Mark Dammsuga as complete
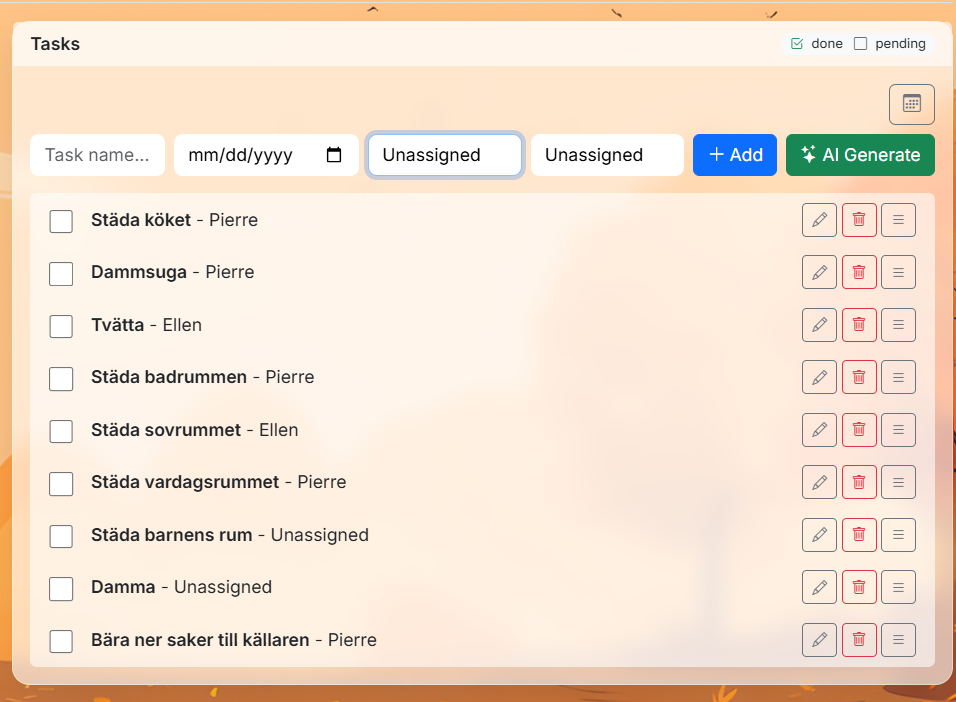Viewport: 956px width, 702px height. (x=61, y=273)
